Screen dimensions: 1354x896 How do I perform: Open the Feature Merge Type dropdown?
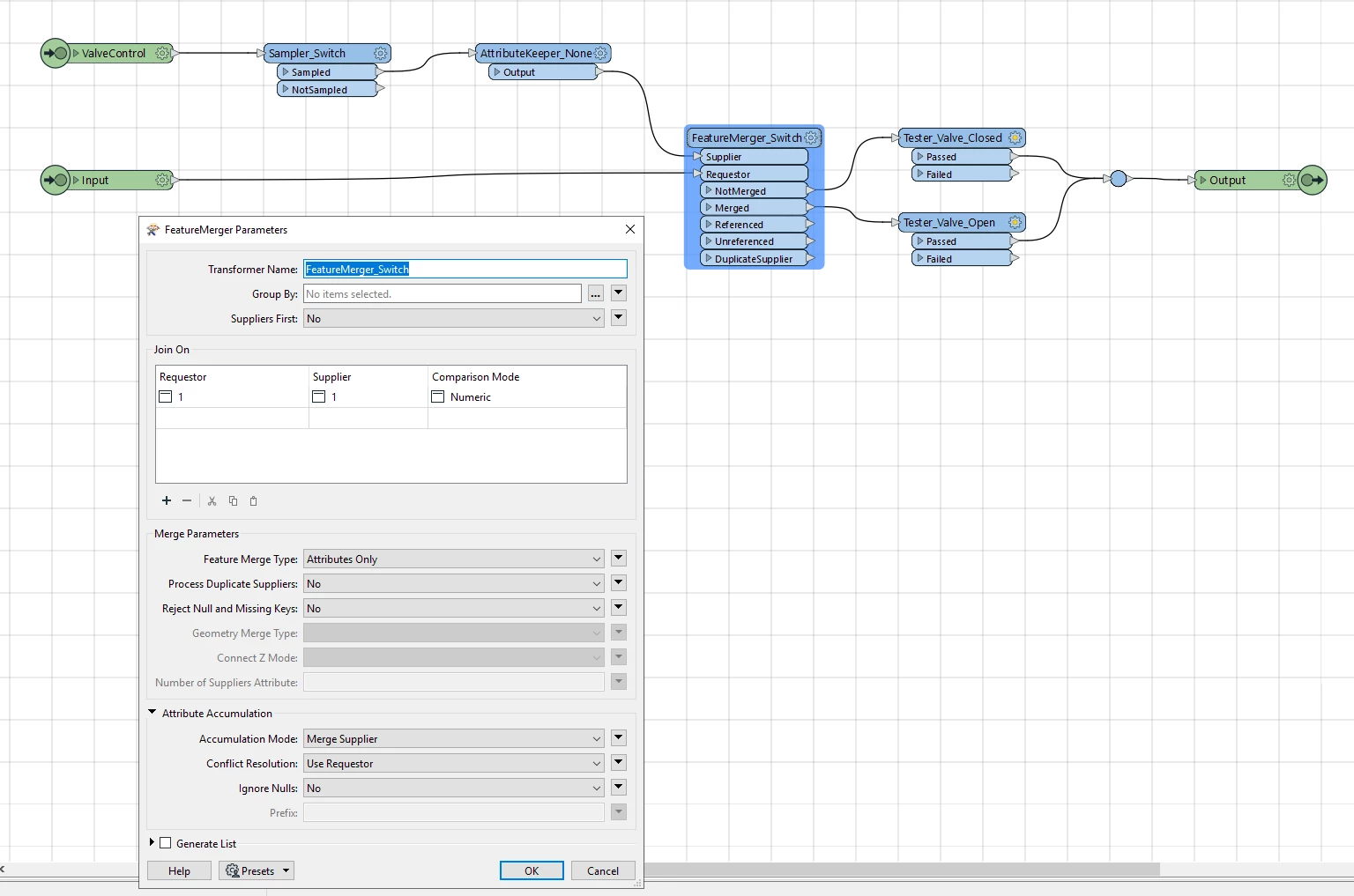(x=454, y=559)
